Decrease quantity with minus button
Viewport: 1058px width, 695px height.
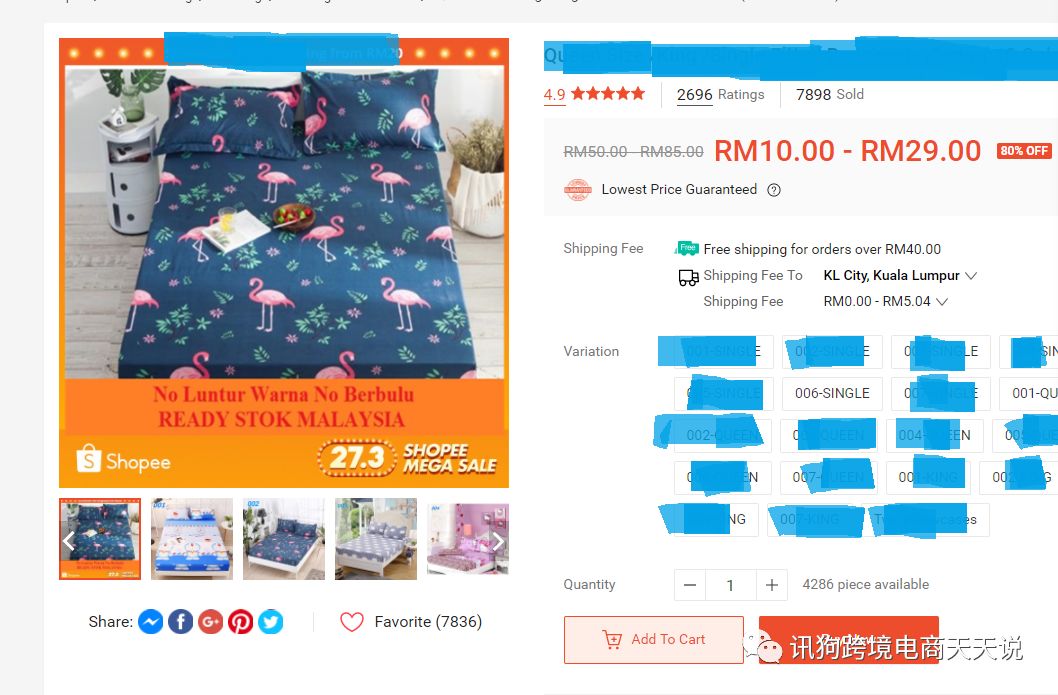pos(690,585)
